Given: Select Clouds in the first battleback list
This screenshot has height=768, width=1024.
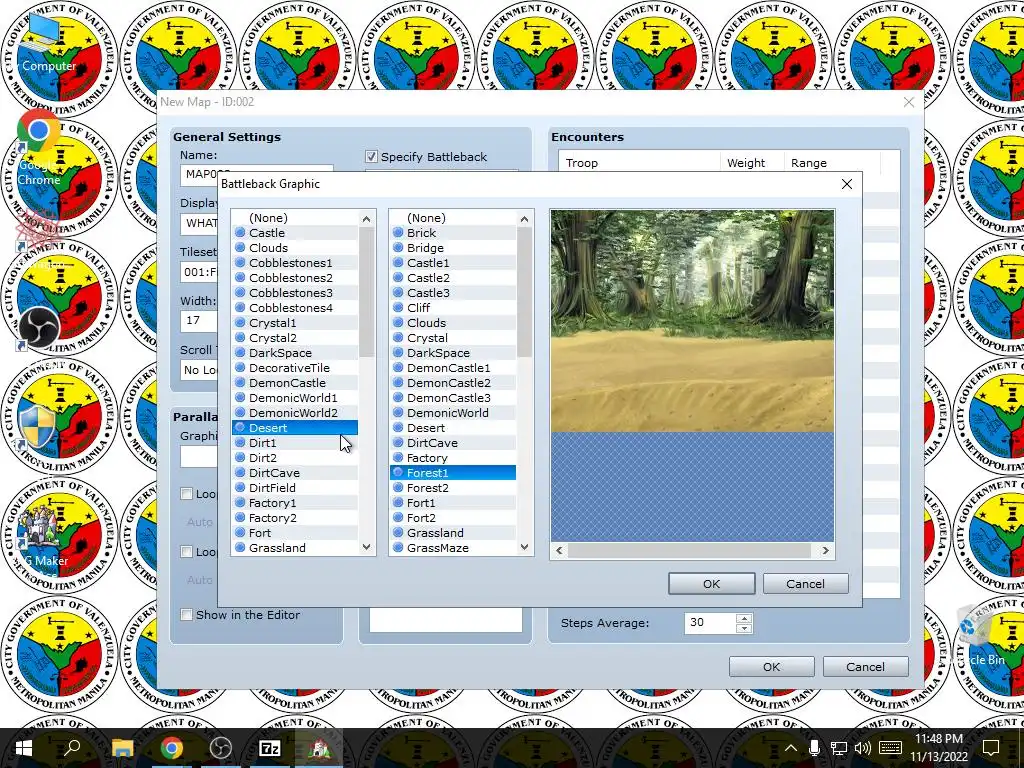Looking at the screenshot, I should click(295, 248).
